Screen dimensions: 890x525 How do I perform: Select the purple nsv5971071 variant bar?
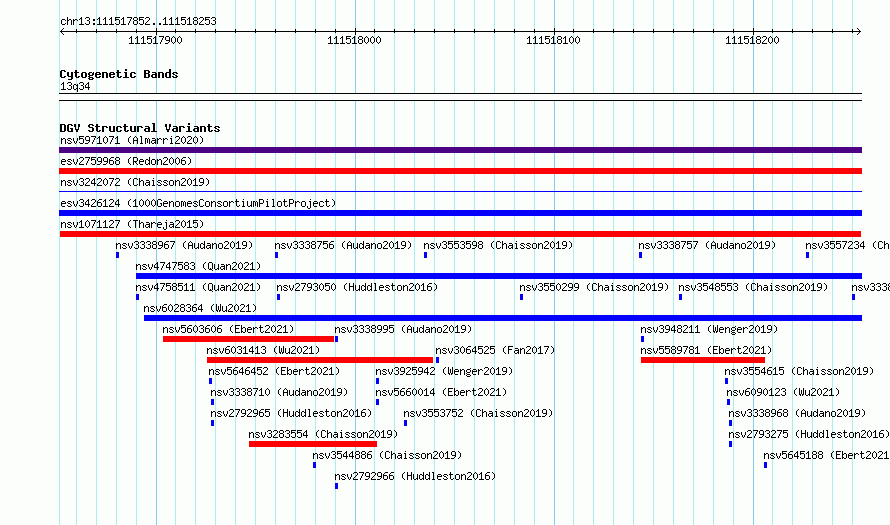tap(460, 150)
